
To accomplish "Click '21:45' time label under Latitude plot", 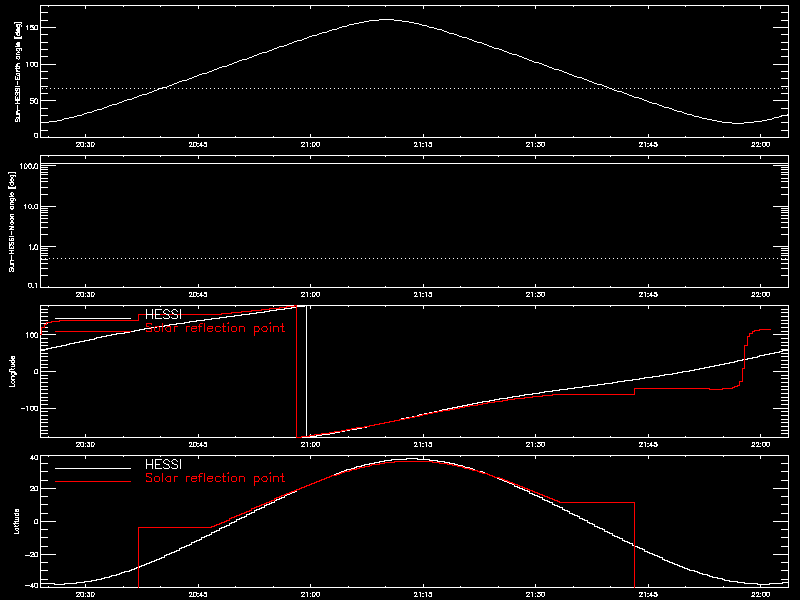I will (x=648, y=595).
